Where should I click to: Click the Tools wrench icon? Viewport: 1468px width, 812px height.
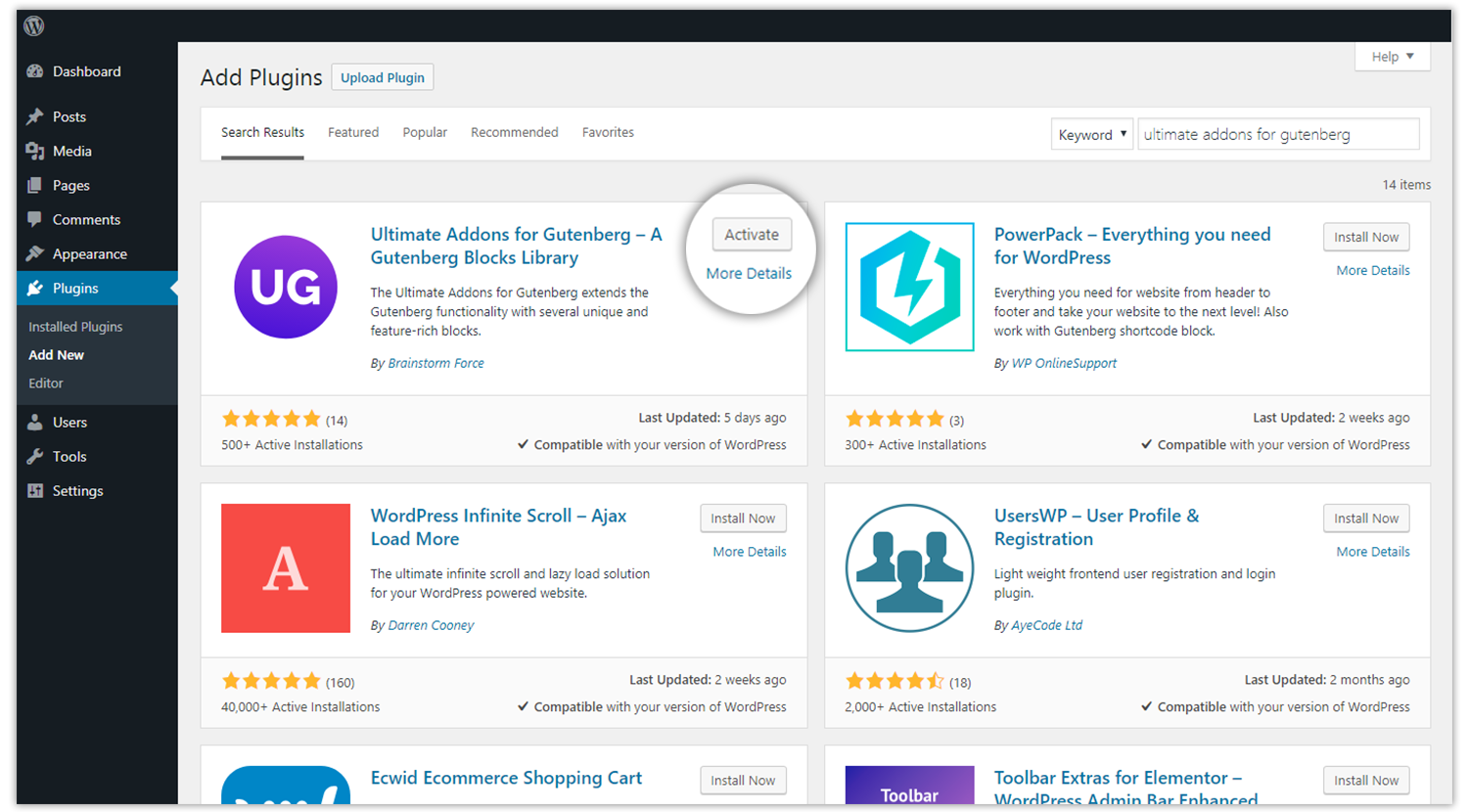click(35, 456)
